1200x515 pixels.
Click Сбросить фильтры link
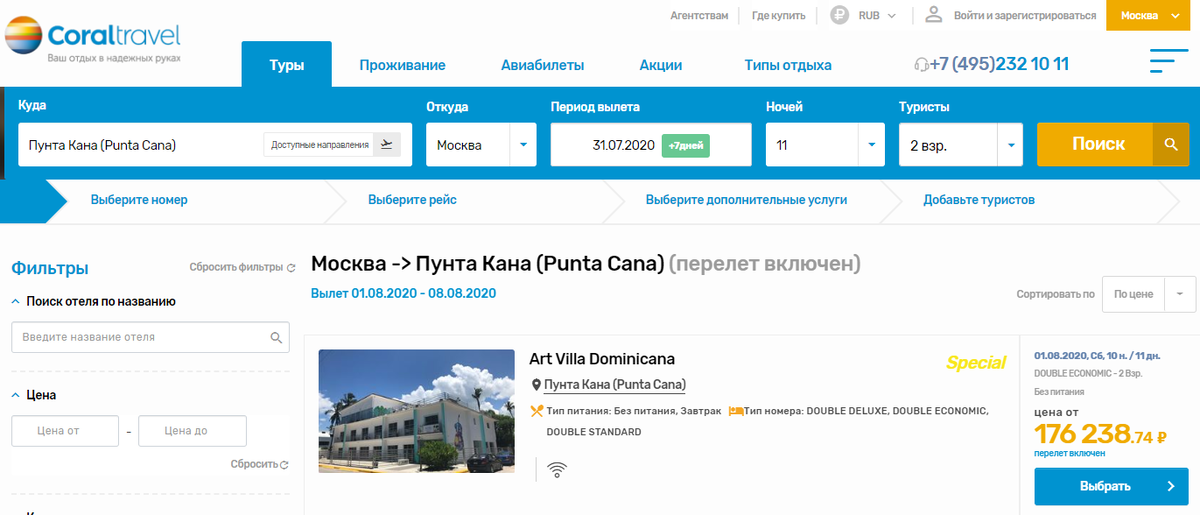click(236, 268)
